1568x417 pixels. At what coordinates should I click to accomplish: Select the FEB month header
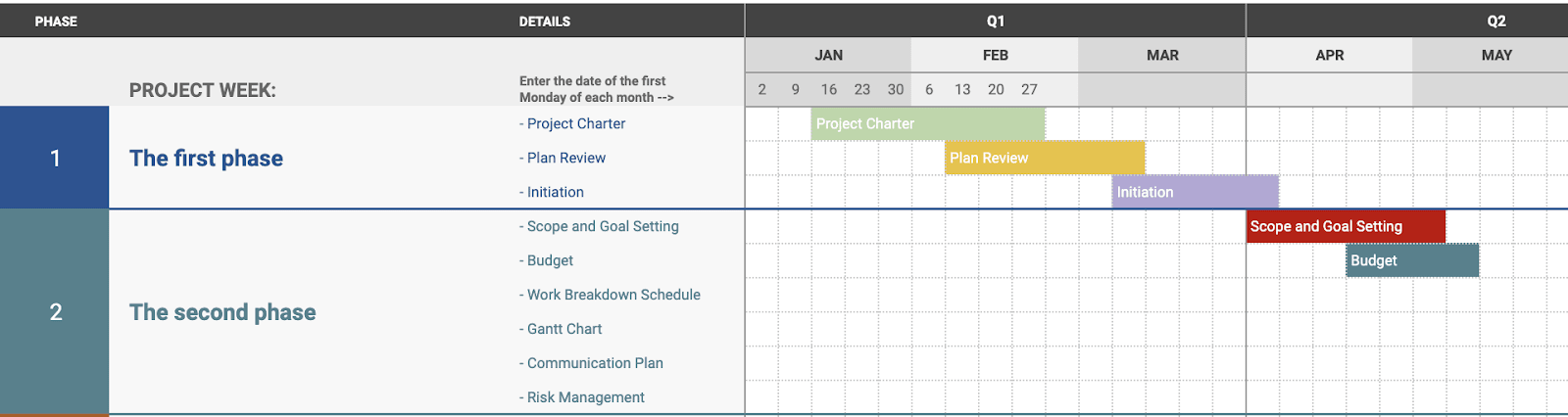point(996,55)
